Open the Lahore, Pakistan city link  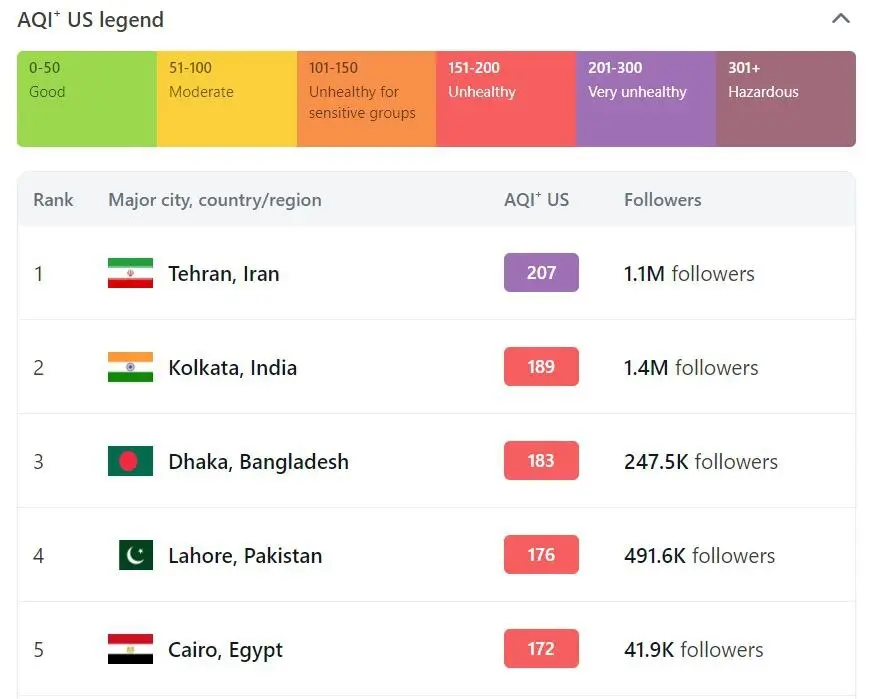245,555
